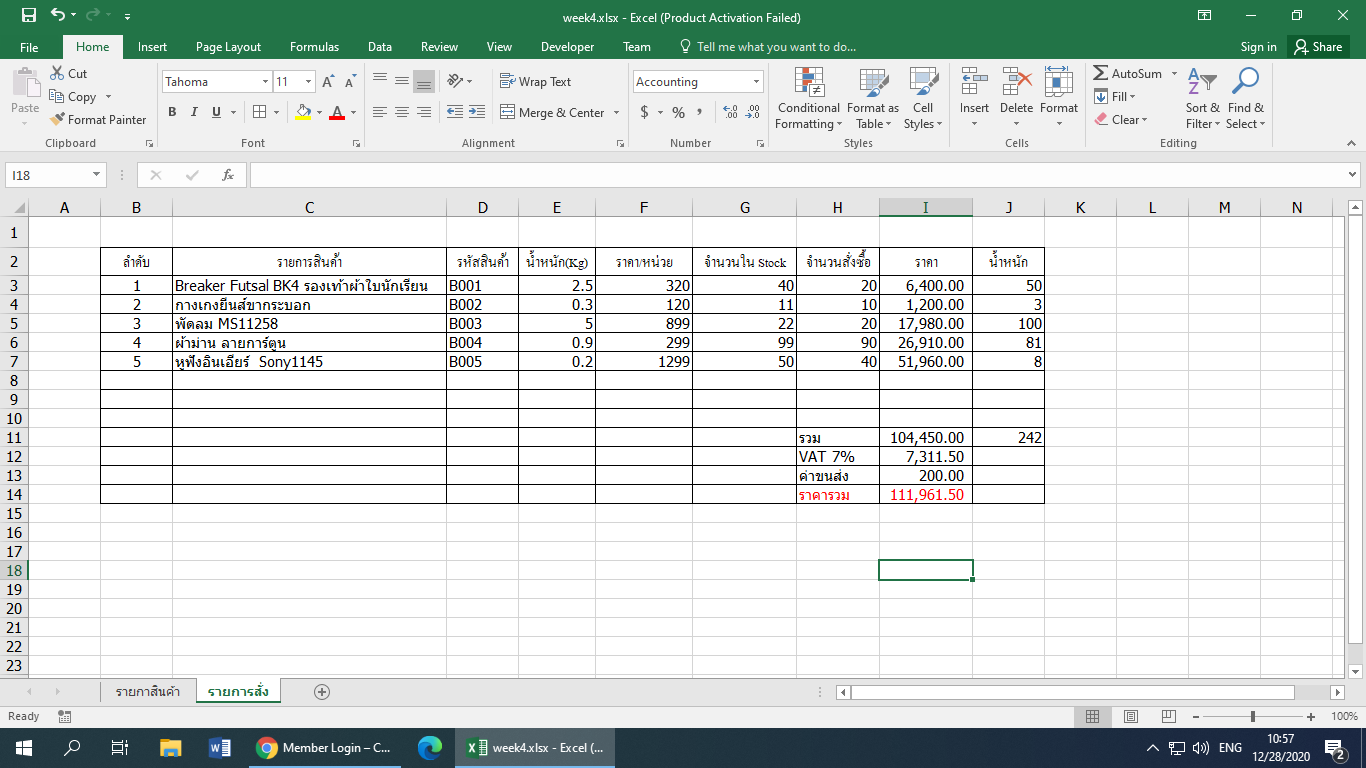Expand the font name Tahoma dropdown
1366x768 pixels.
[x=265, y=82]
